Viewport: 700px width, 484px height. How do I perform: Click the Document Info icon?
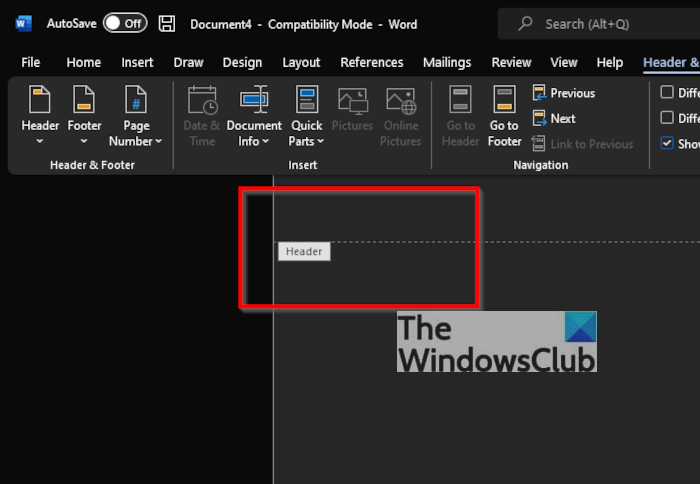coord(254,99)
